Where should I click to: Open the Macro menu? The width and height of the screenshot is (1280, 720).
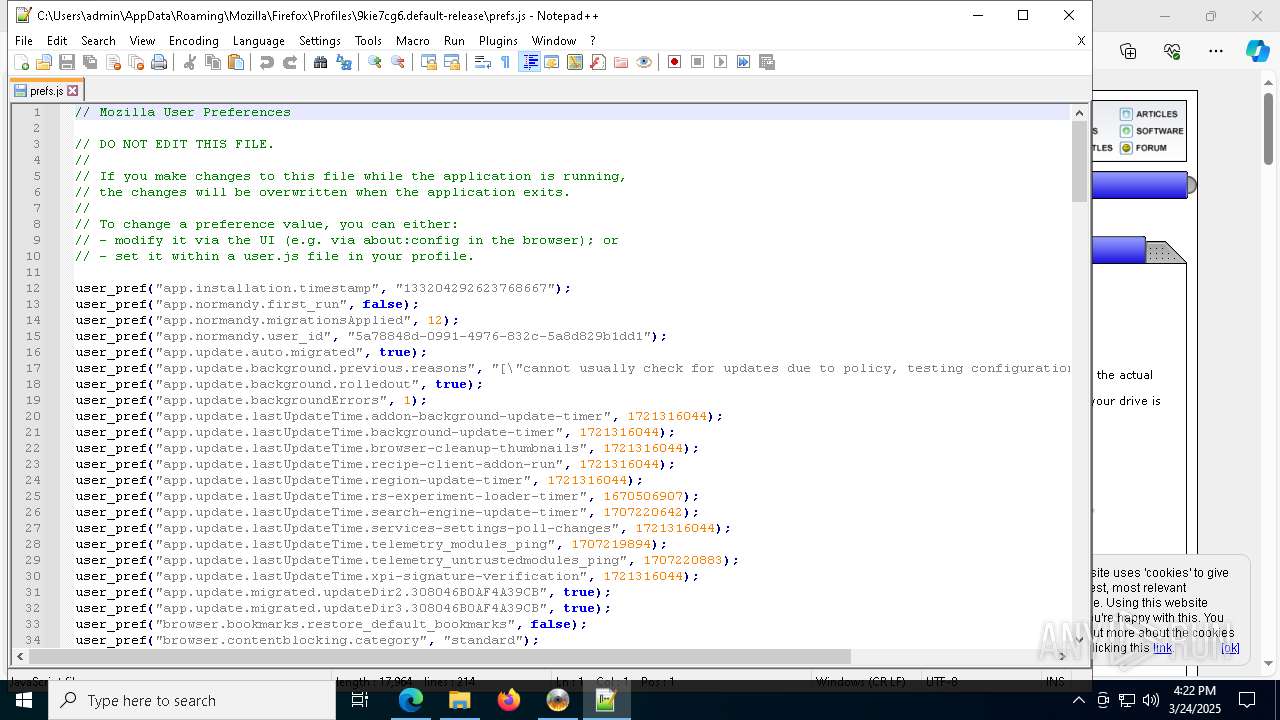[x=412, y=41]
